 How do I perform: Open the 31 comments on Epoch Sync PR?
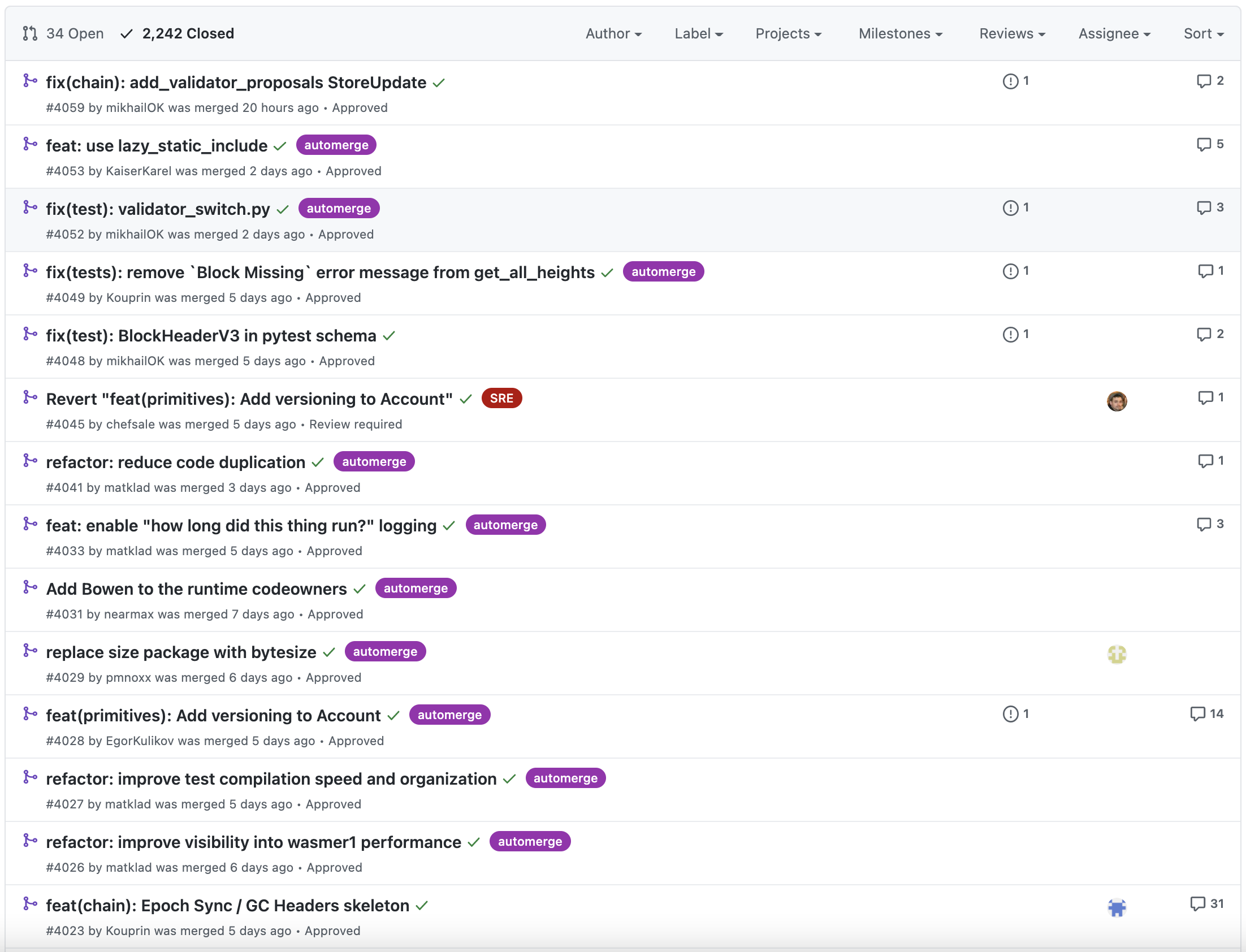coord(1206,904)
